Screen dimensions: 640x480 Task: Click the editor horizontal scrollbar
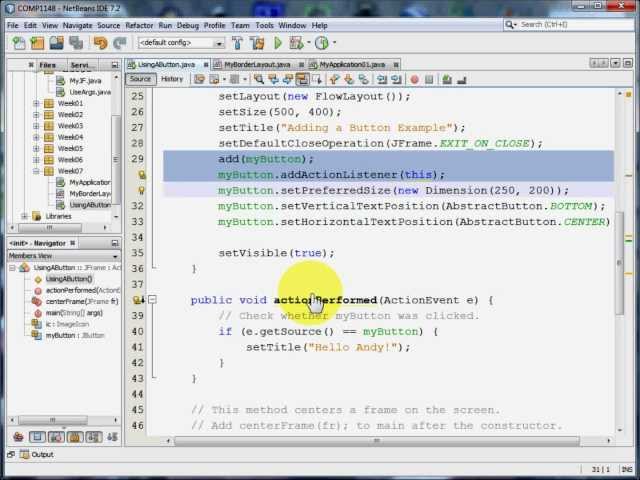(x=376, y=441)
